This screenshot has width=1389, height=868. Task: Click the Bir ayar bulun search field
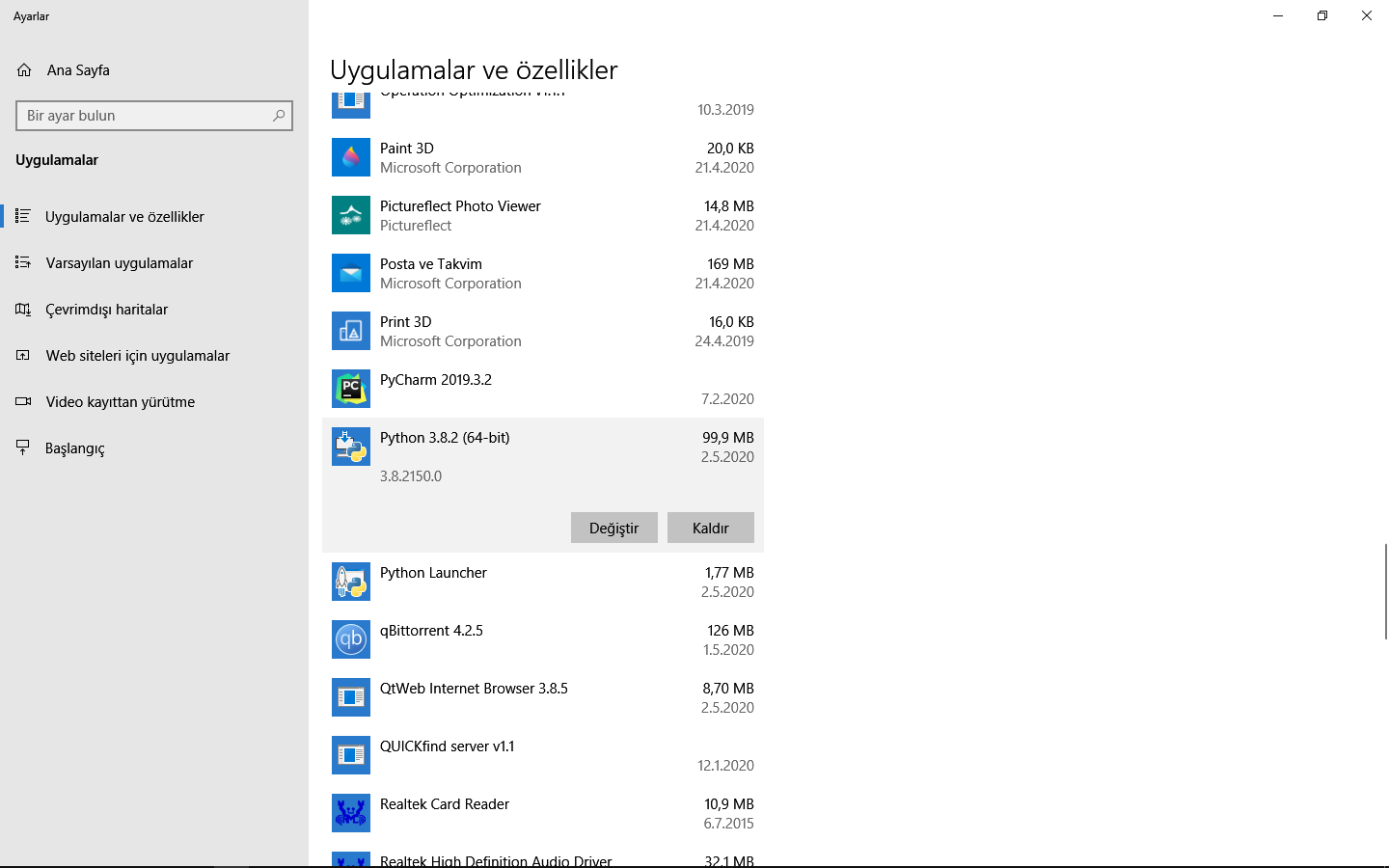click(x=145, y=116)
